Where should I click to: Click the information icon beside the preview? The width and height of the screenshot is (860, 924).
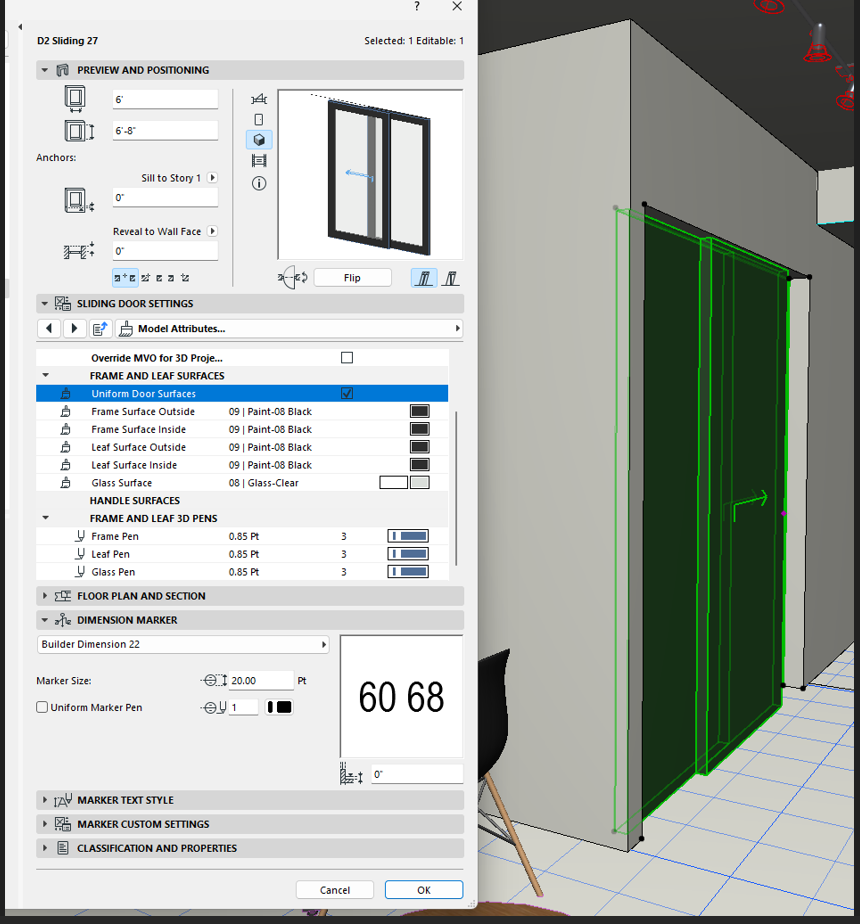coord(259,183)
